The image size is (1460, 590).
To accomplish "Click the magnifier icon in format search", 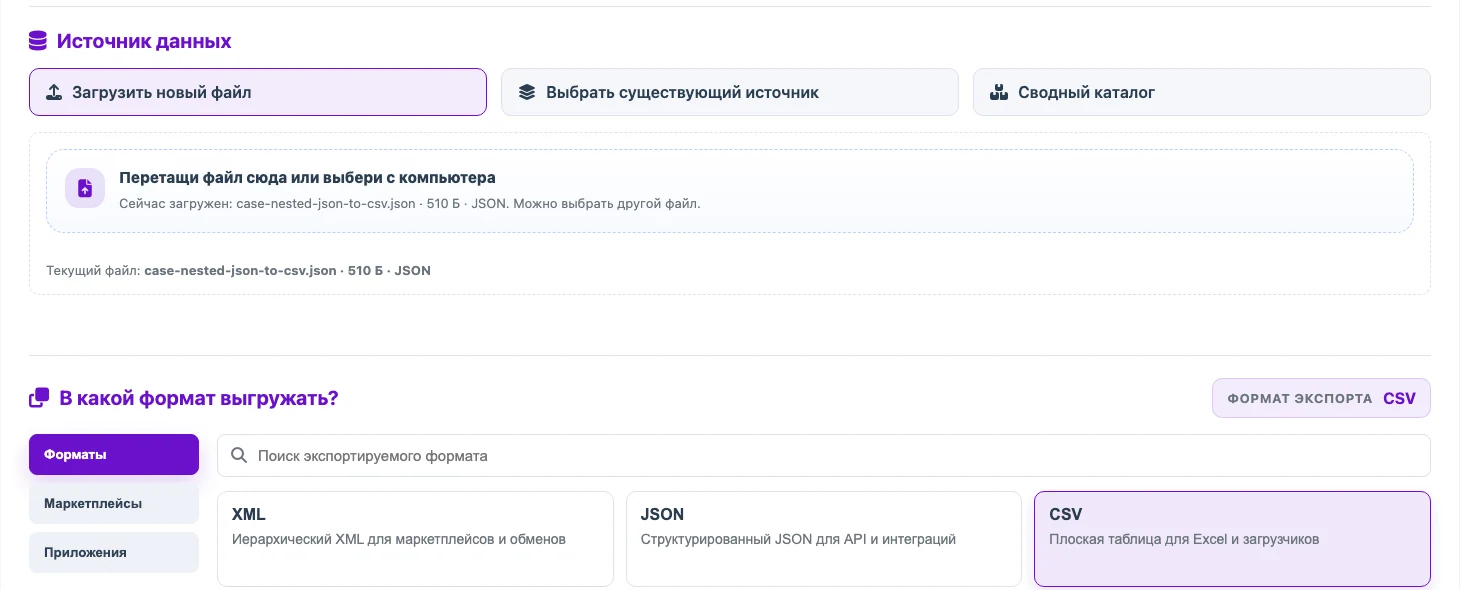I will pos(239,455).
